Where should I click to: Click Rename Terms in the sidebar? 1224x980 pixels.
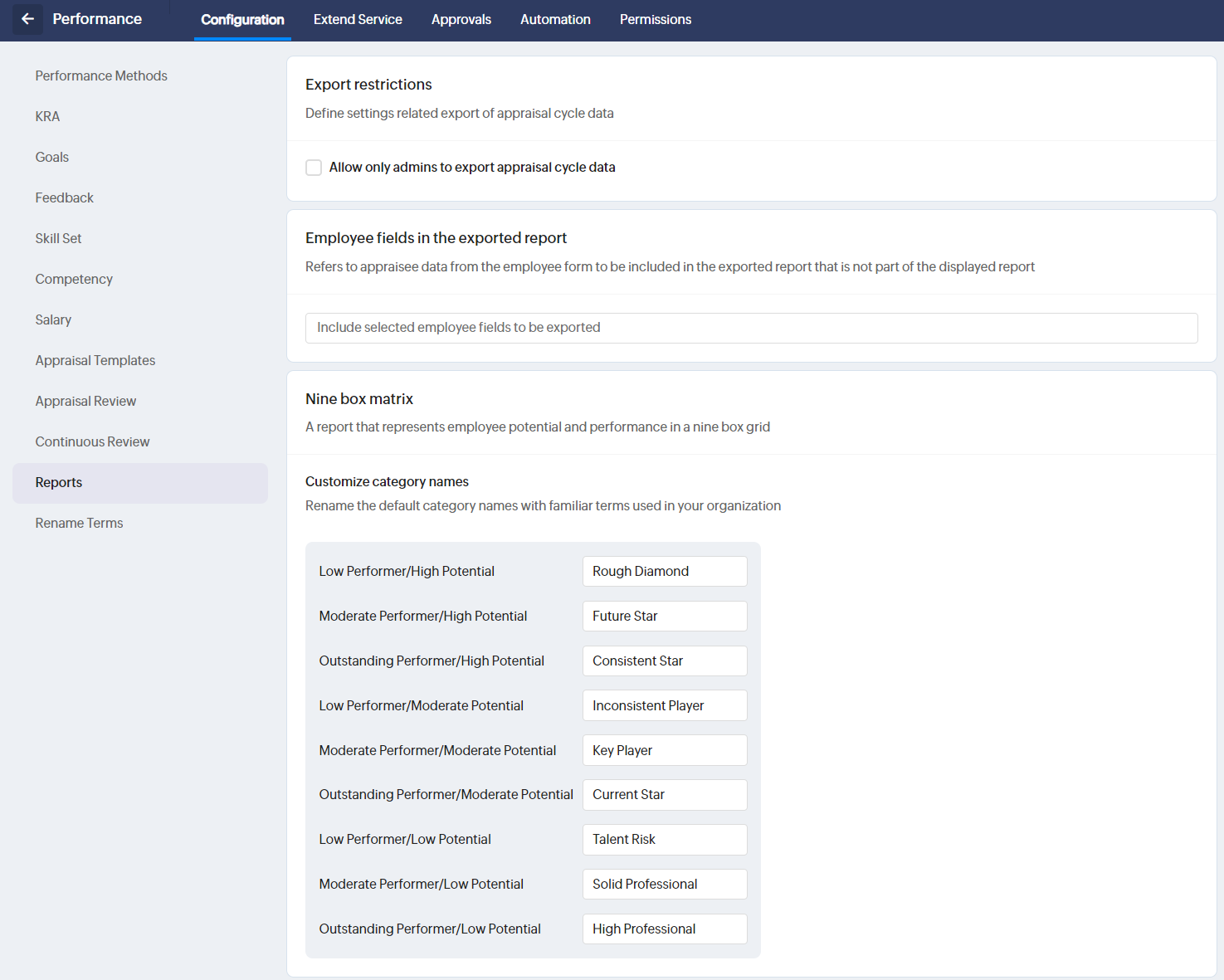point(79,523)
